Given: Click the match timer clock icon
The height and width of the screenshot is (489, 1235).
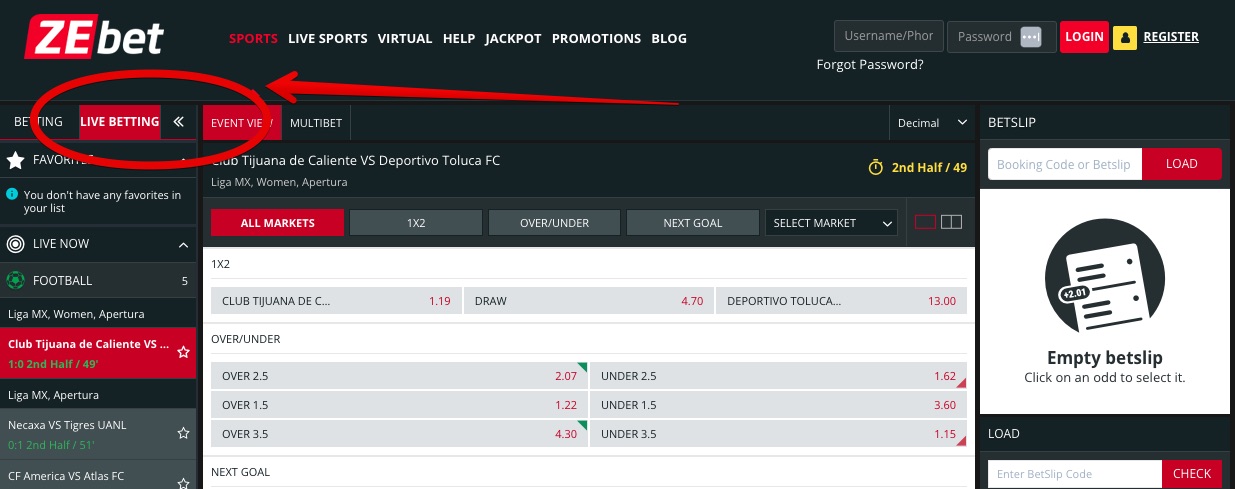Looking at the screenshot, I should 876,167.
